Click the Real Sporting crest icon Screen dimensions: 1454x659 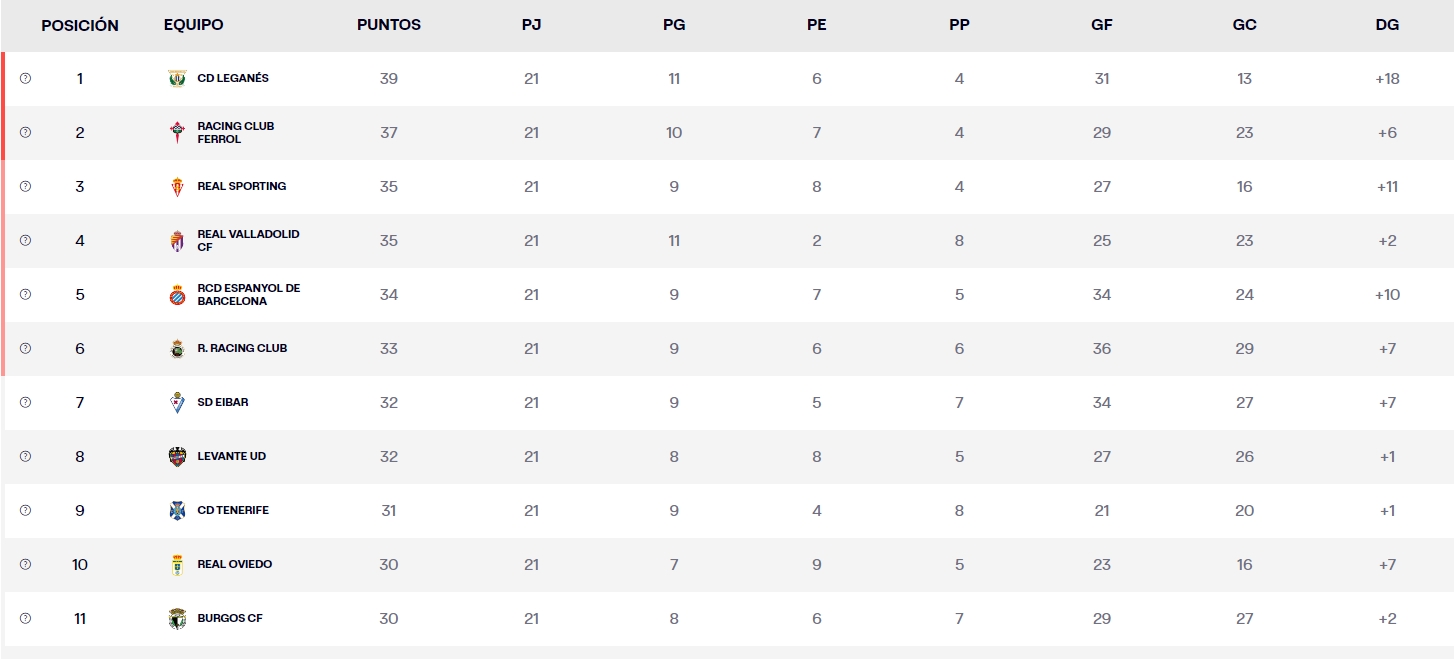(x=177, y=187)
